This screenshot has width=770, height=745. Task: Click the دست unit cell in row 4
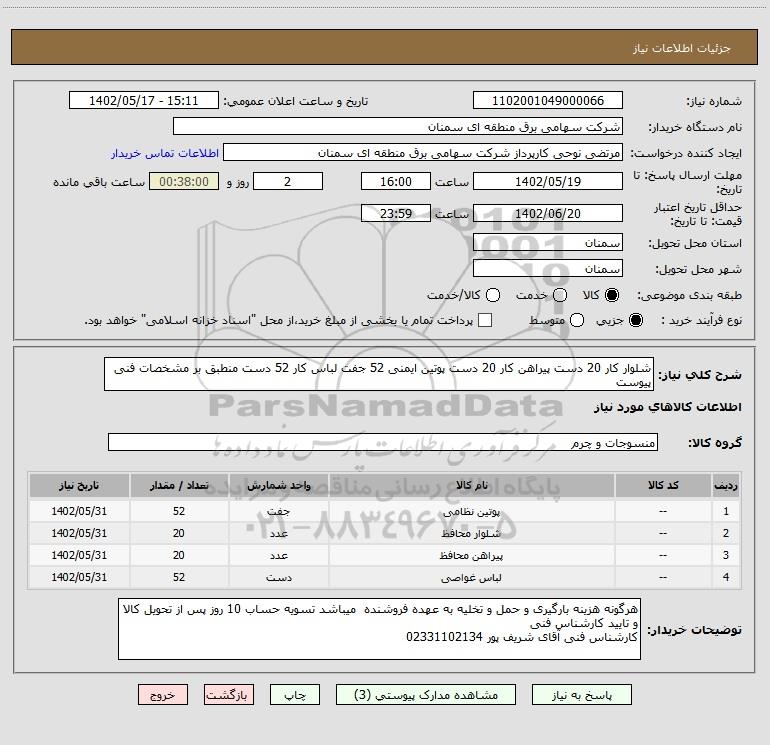[278, 578]
